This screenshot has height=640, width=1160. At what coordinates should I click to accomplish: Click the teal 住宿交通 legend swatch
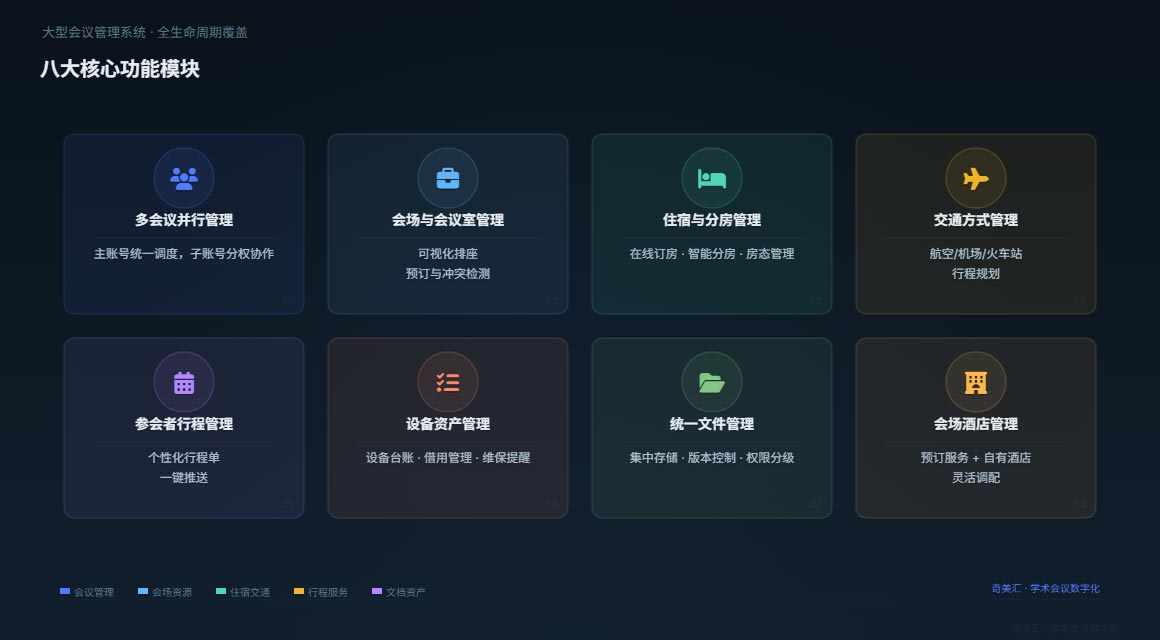point(221,591)
